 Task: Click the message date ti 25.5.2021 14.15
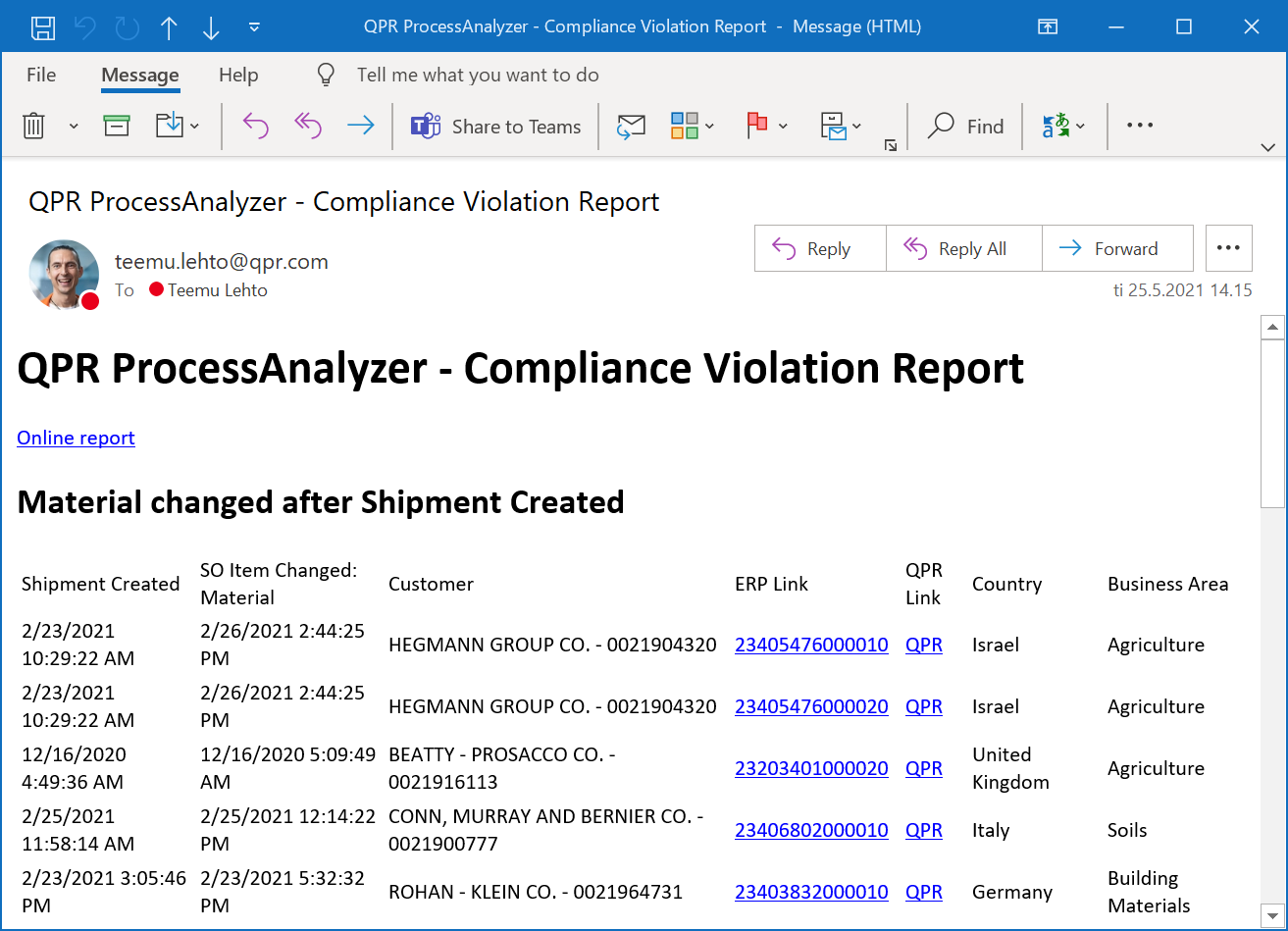click(x=1182, y=290)
